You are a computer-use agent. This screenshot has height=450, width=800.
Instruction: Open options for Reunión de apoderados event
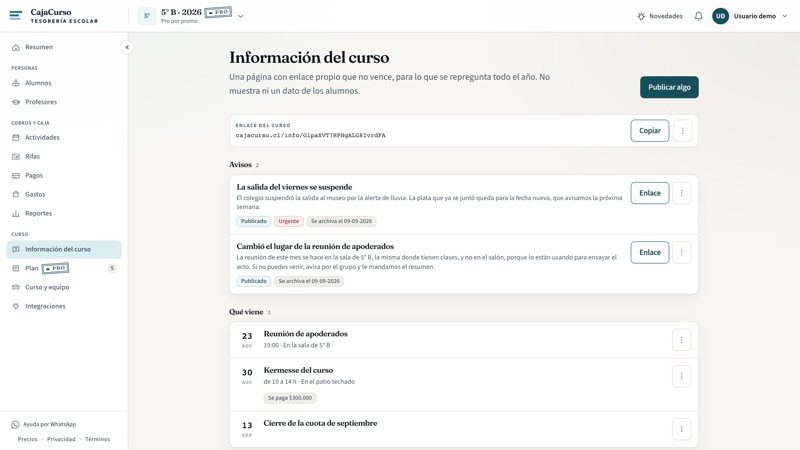pos(681,340)
